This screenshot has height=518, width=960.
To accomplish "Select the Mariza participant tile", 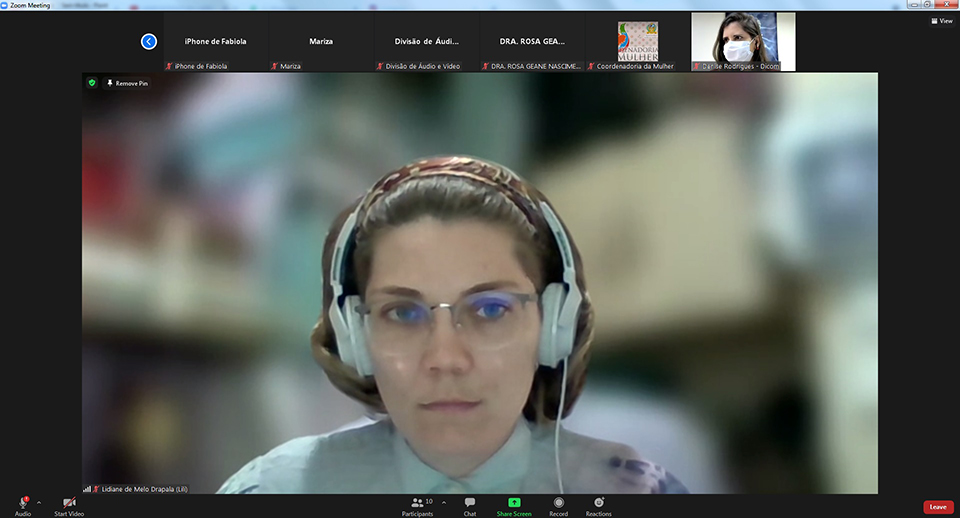I will [x=321, y=41].
